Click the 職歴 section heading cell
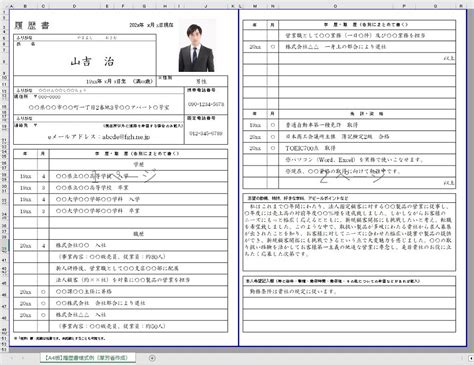This screenshot has height=365, width=474. [x=138, y=234]
